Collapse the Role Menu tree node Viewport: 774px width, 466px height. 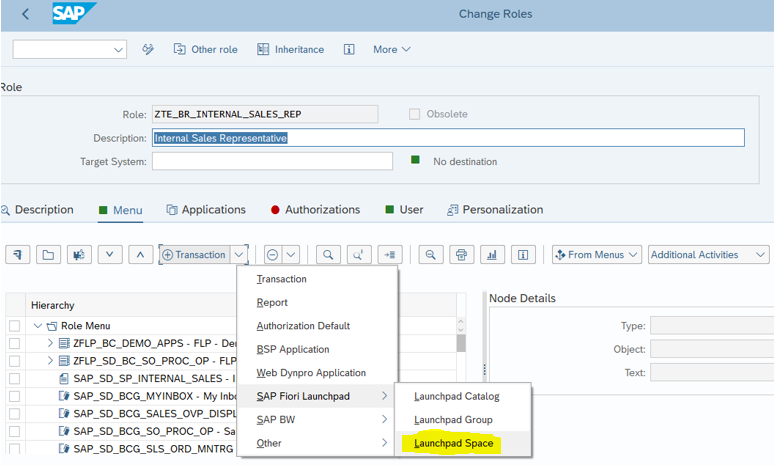[37, 326]
